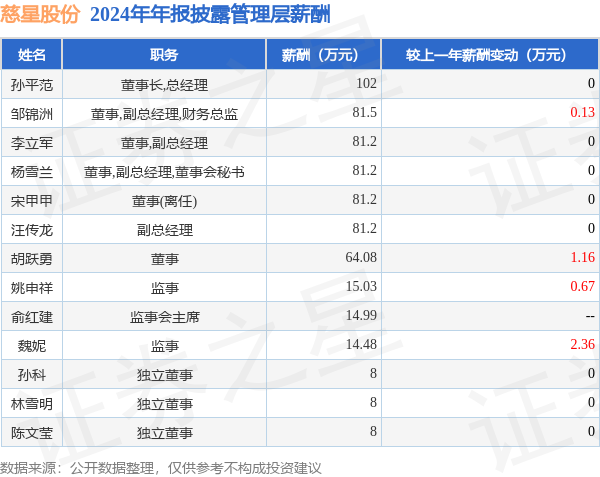This screenshot has width=600, height=477.
Task: Click 陈文莹's position 独立董事
Action: (164, 433)
